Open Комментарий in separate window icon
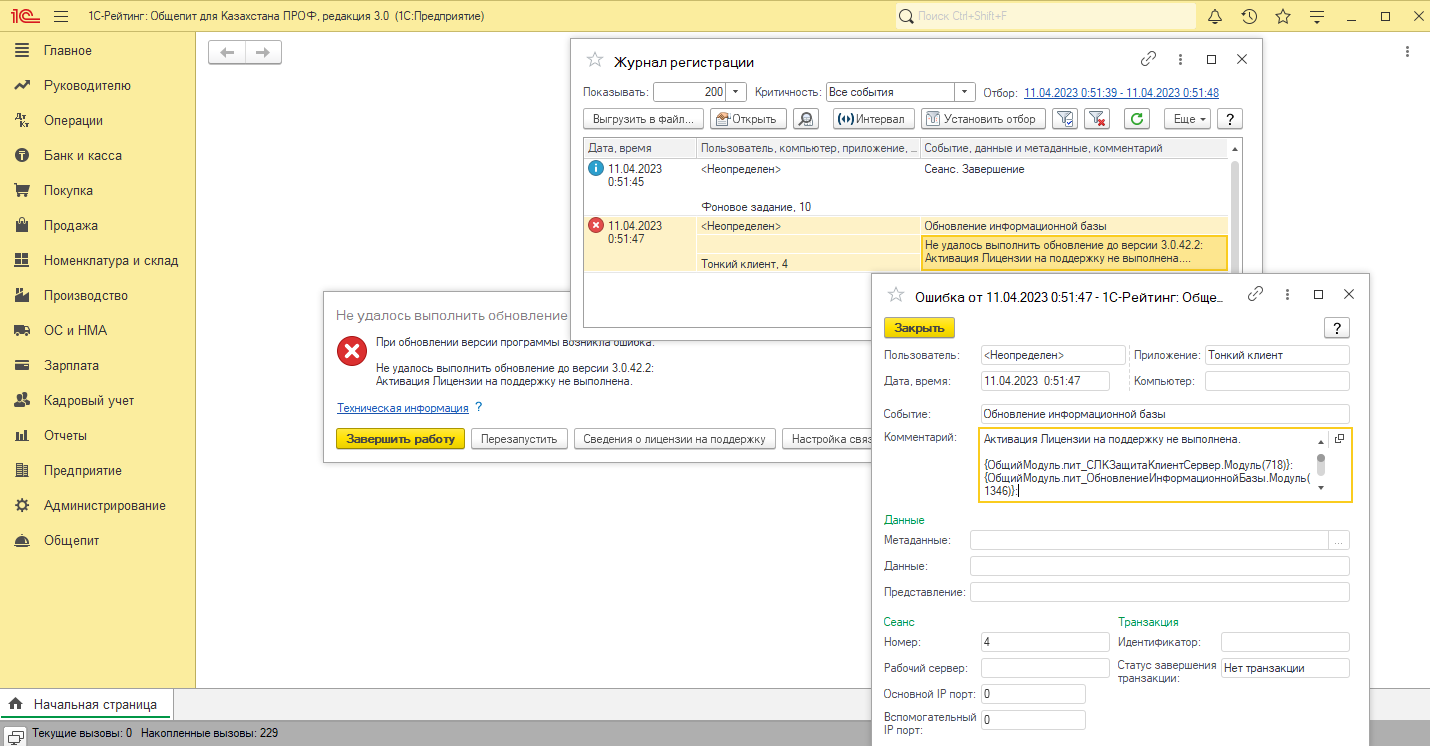This screenshot has height=746, width=1430. (x=1340, y=439)
